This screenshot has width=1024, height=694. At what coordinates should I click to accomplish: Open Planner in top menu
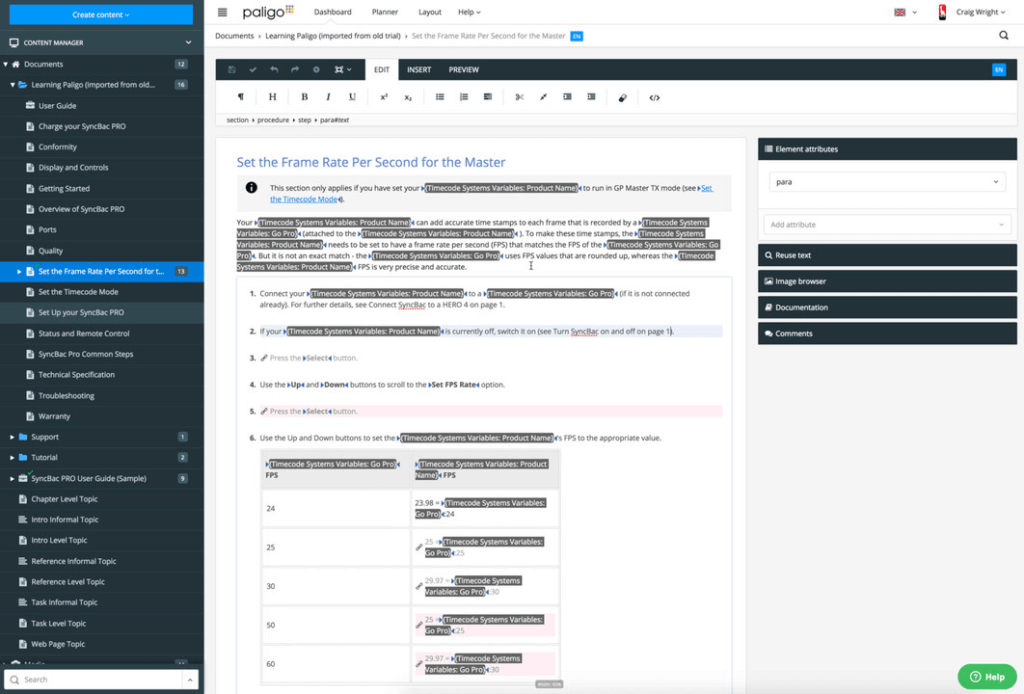(x=385, y=12)
